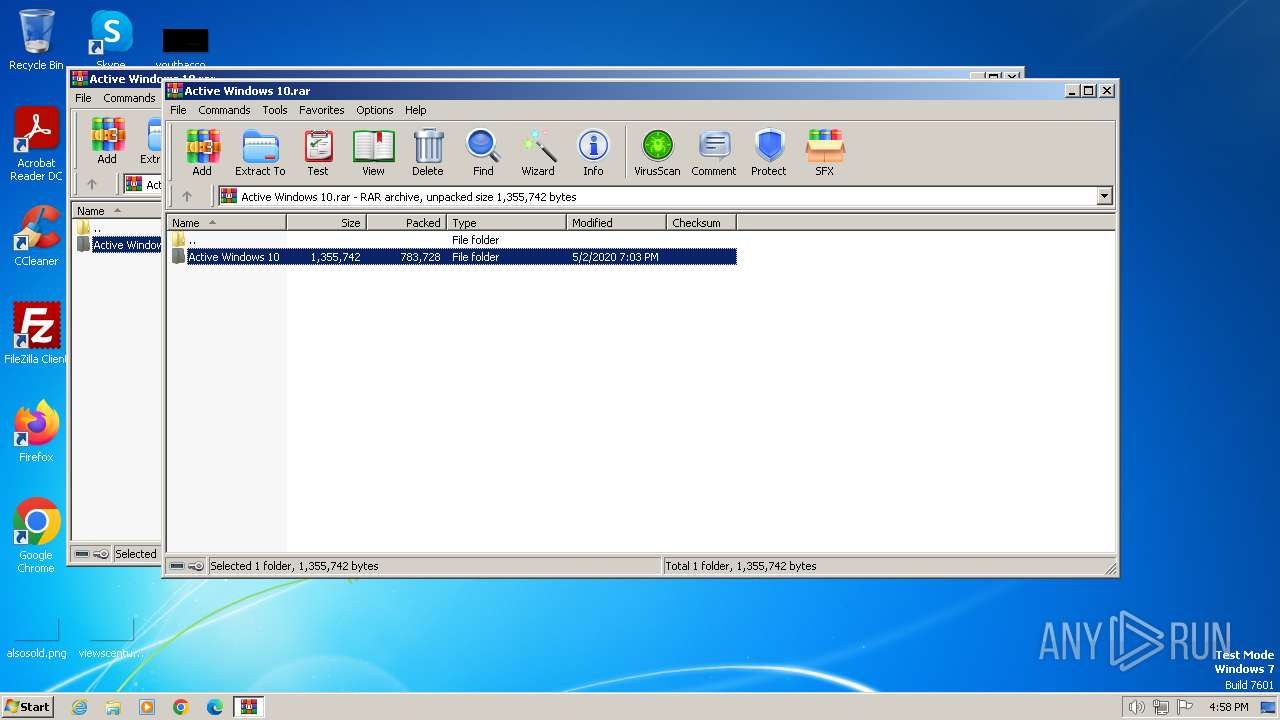Click WinRAR taskbar button
Image resolution: width=1280 pixels, height=720 pixels.
point(249,707)
